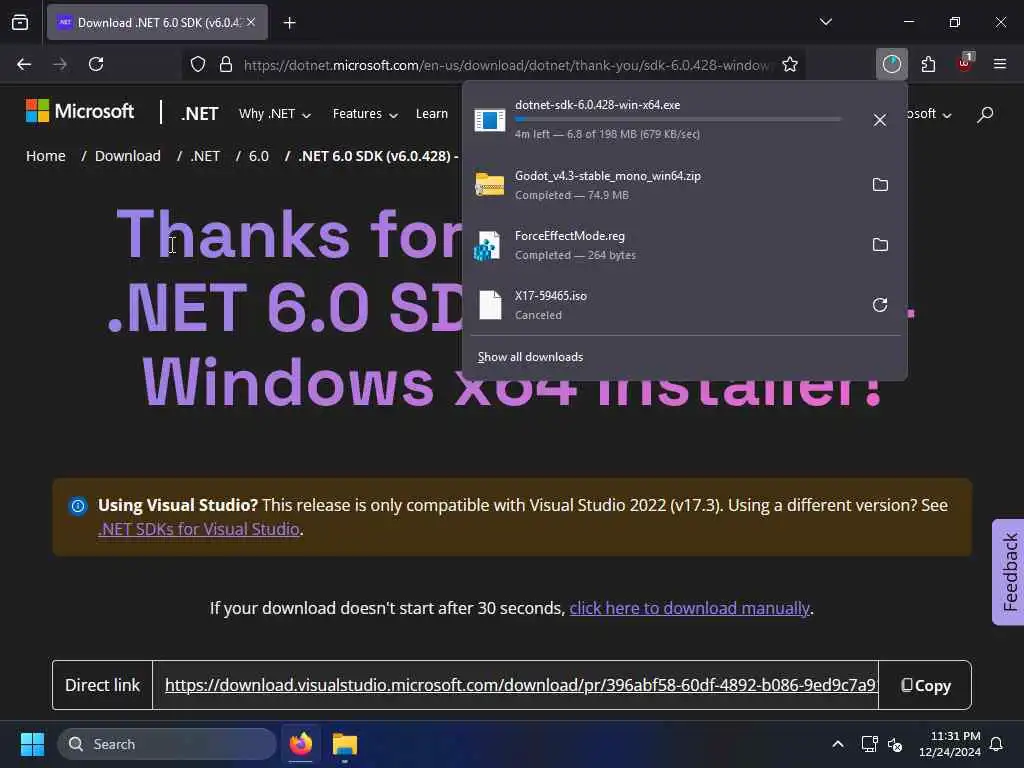Viewport: 1024px width, 768px height.
Task: Switch to Firefox on the taskbar
Action: coord(300,744)
